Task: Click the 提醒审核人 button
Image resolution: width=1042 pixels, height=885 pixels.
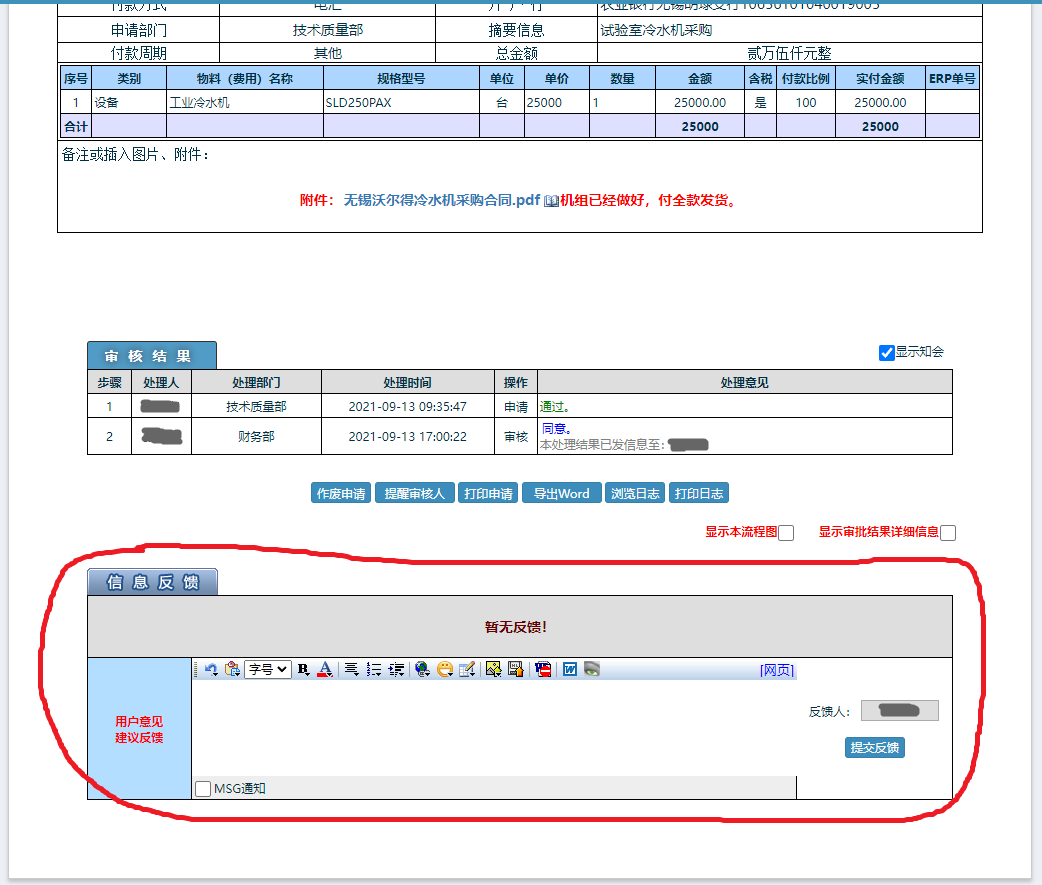Action: coord(415,493)
